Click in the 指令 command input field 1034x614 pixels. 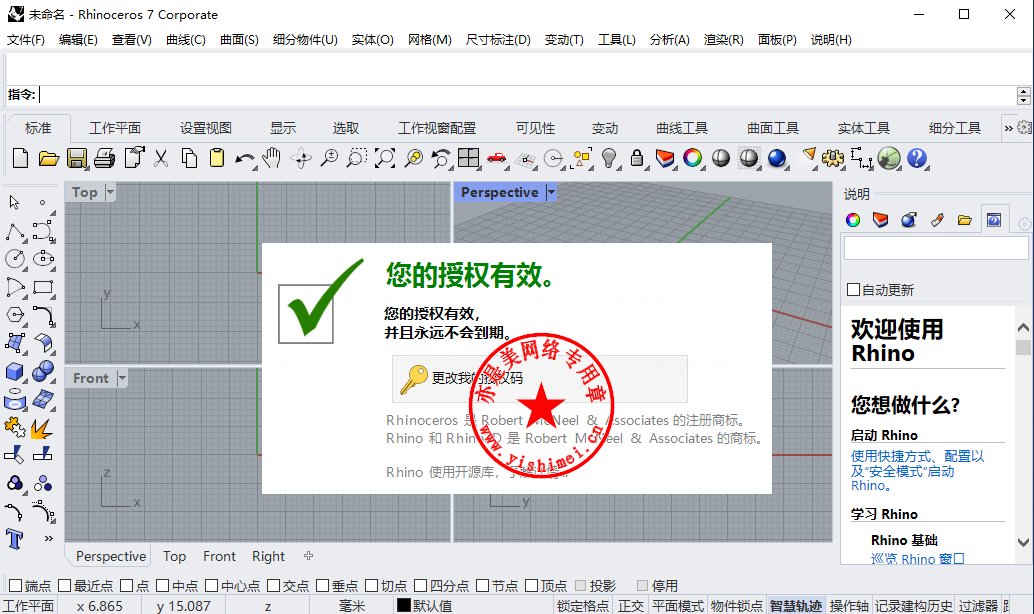526,95
